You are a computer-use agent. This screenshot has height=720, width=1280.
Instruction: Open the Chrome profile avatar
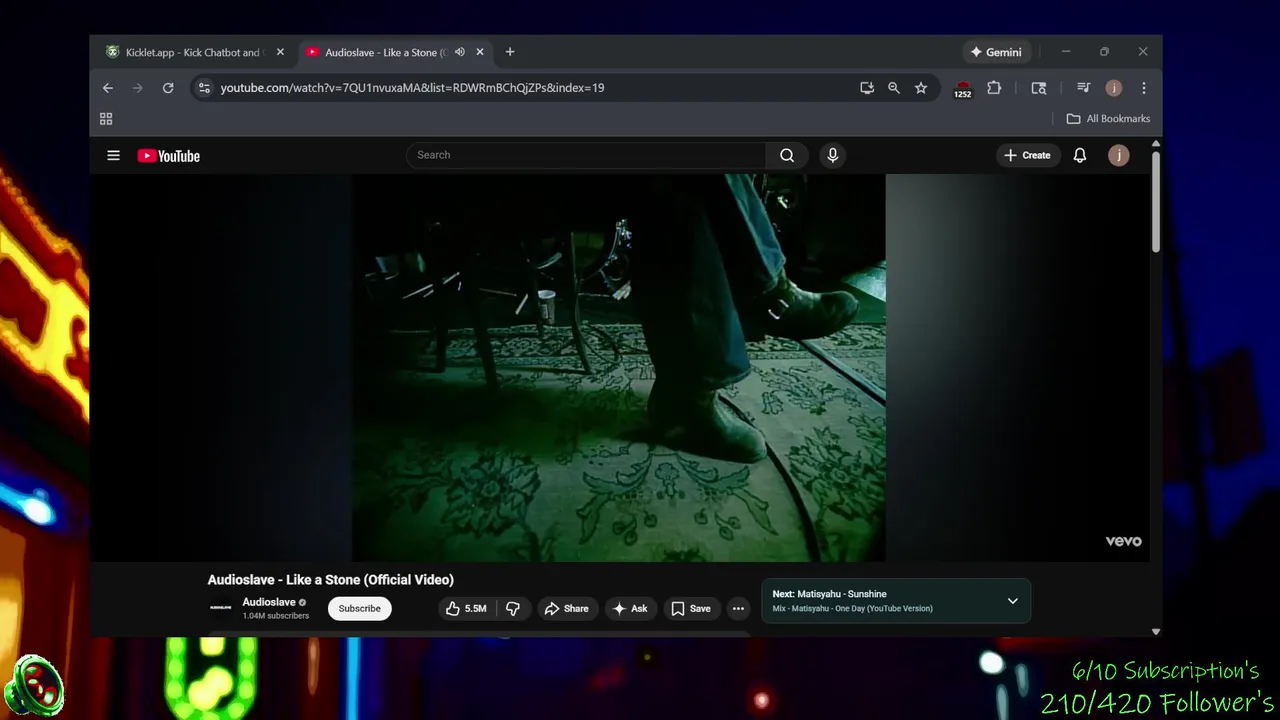[1114, 88]
